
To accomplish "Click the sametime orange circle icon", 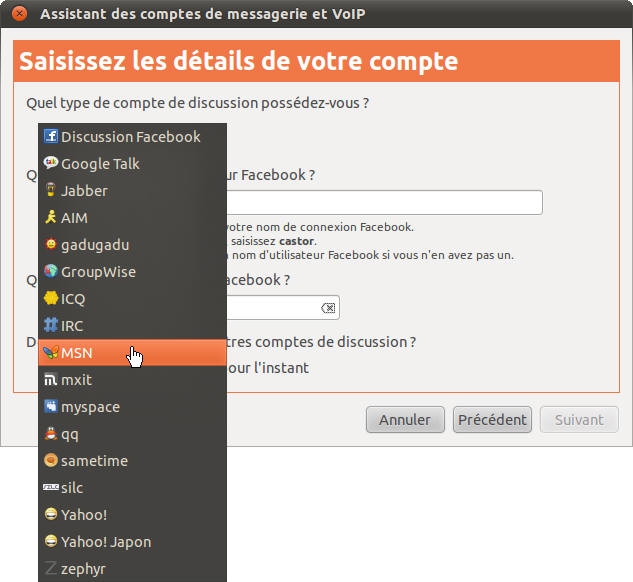I will (x=51, y=461).
